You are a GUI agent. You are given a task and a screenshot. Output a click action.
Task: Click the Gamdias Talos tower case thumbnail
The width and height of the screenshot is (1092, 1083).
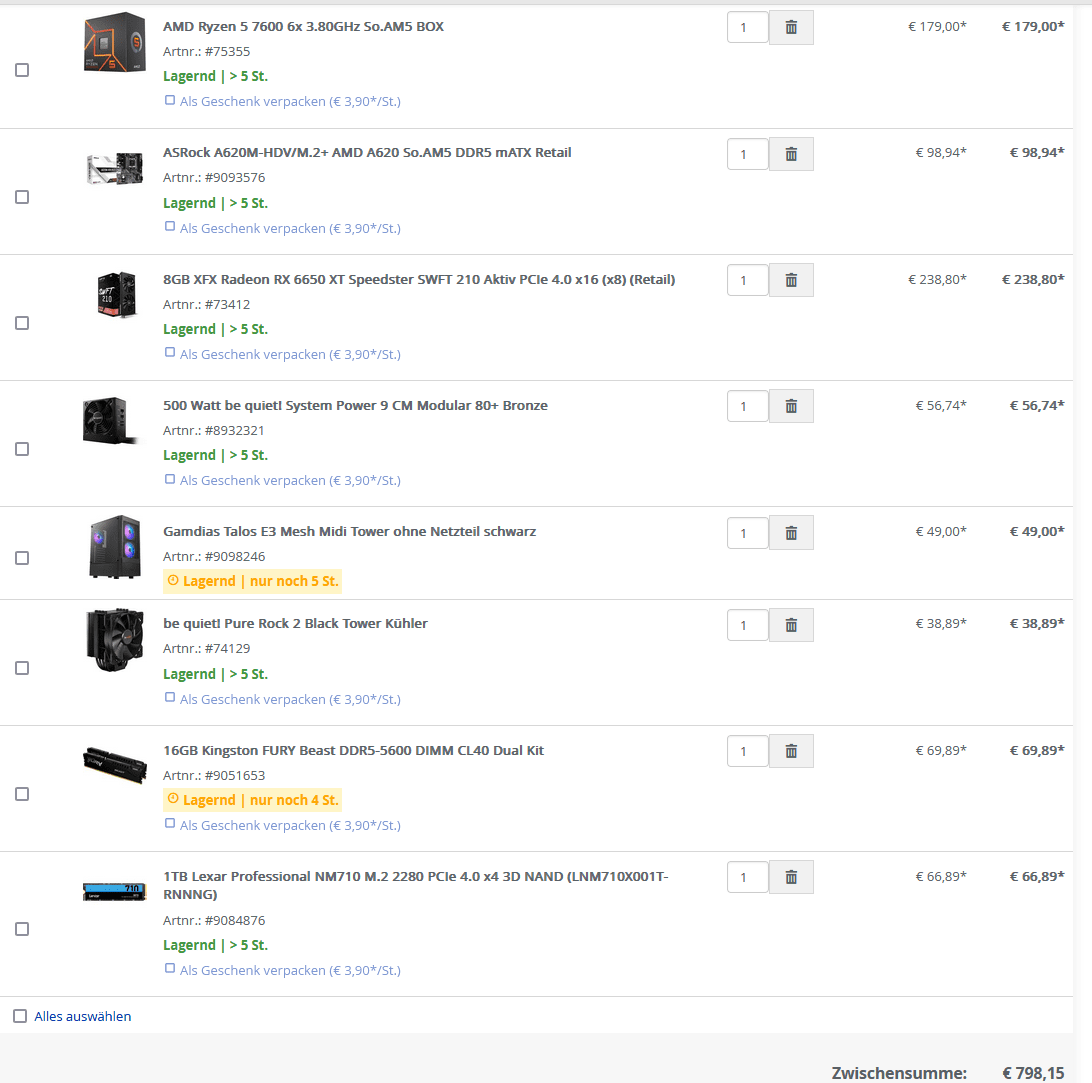(115, 547)
